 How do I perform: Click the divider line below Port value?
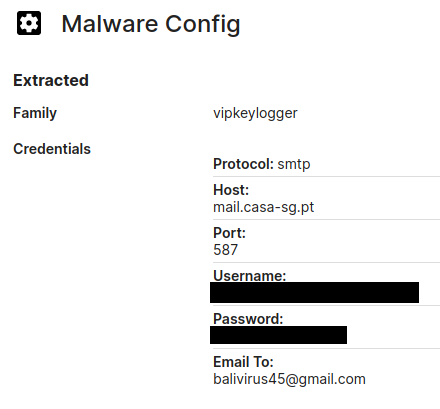(326, 262)
